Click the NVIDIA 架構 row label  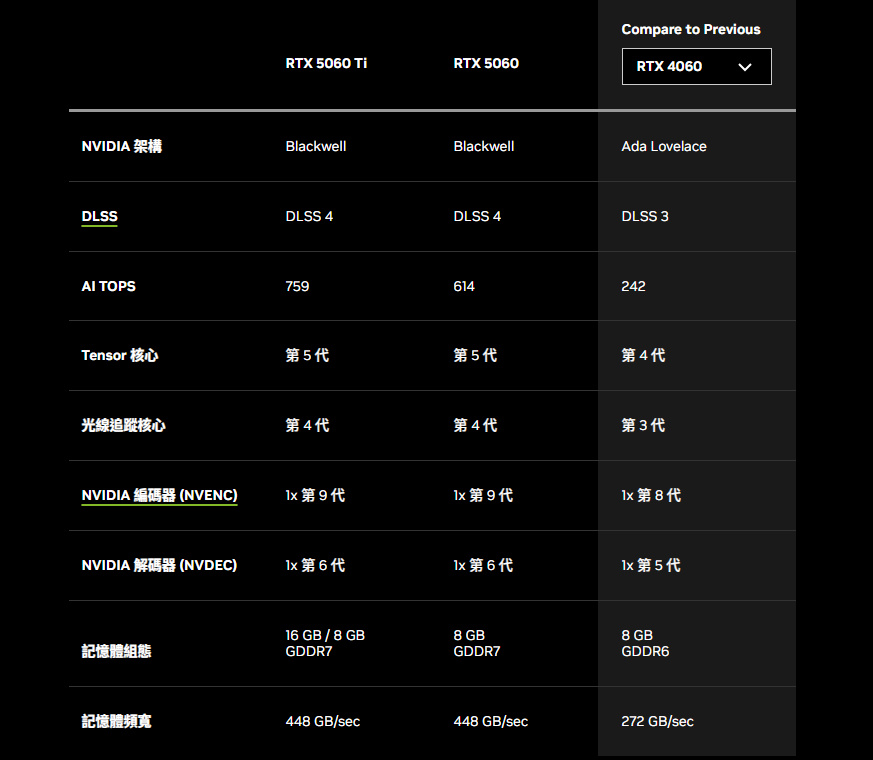[x=122, y=146]
